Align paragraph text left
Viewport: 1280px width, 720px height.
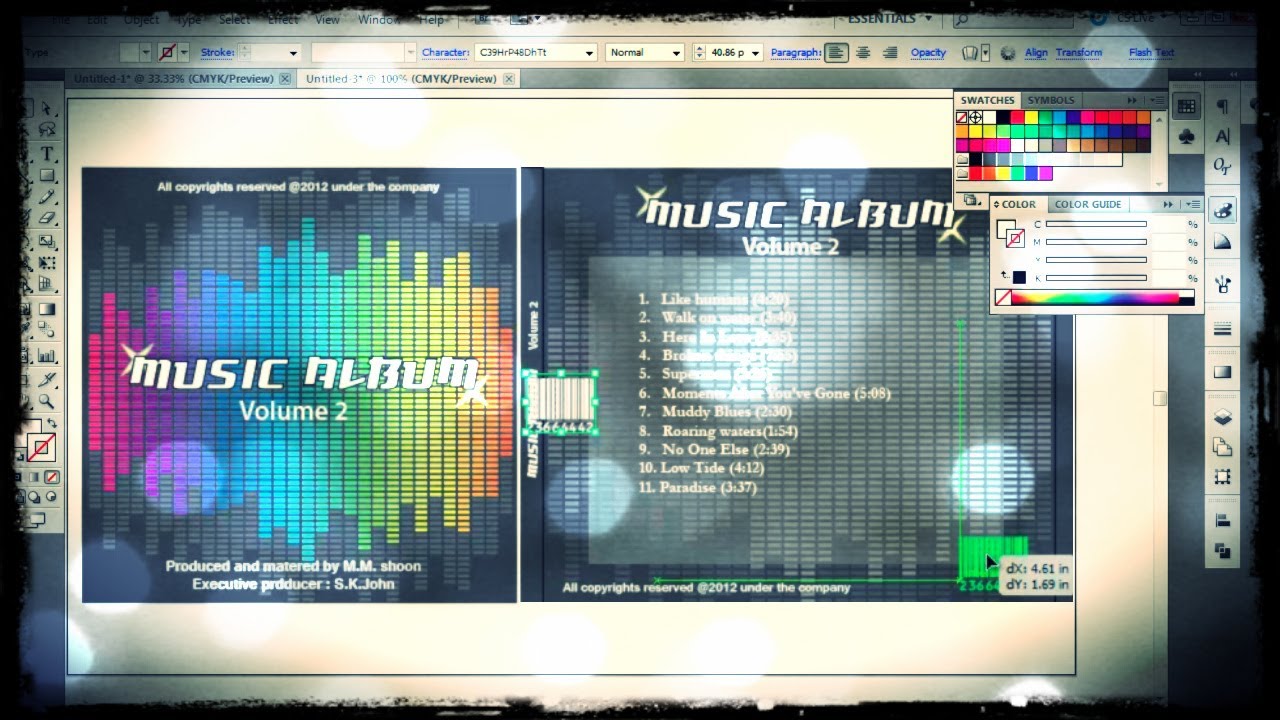coord(837,53)
